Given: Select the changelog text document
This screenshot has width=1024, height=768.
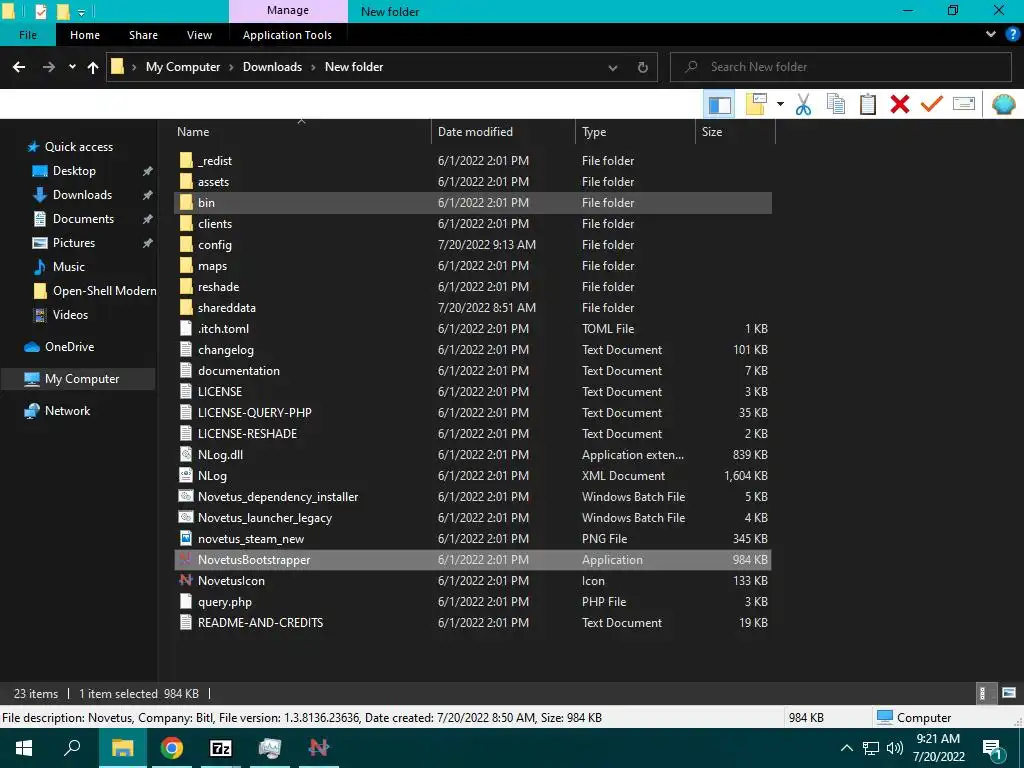Looking at the screenshot, I should [x=473, y=349].
